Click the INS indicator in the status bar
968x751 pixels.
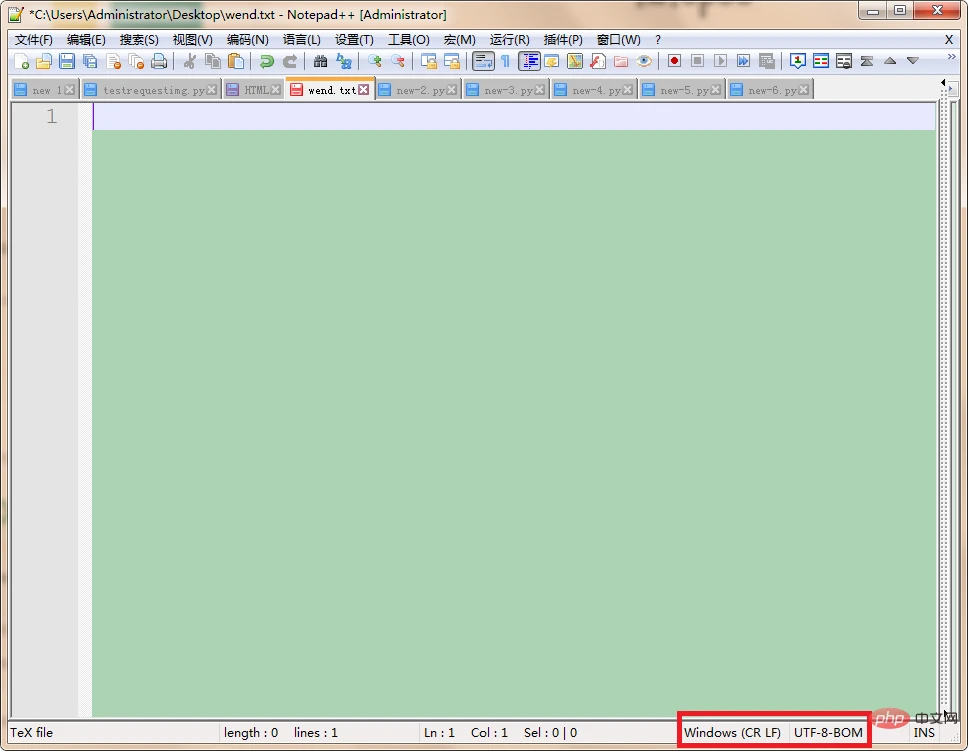click(923, 732)
